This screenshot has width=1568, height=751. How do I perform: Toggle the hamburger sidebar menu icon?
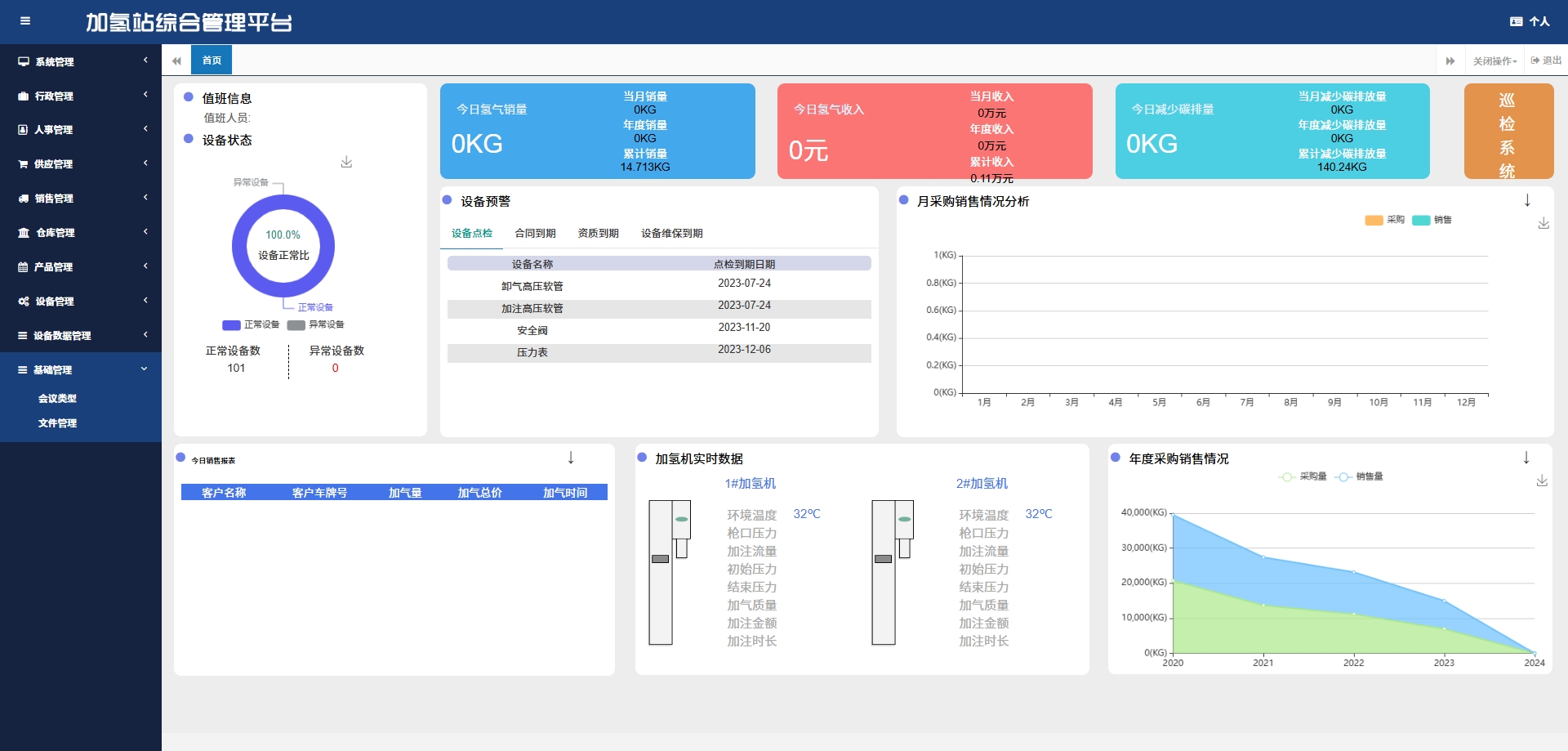(x=25, y=21)
